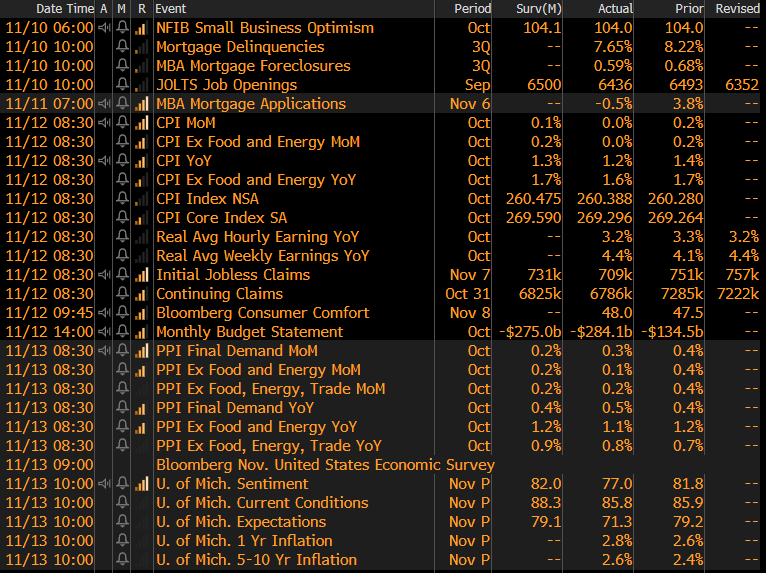Click the speaker icon for Initial Jobless Claims
Image resolution: width=766 pixels, height=573 pixels.
[x=104, y=275]
